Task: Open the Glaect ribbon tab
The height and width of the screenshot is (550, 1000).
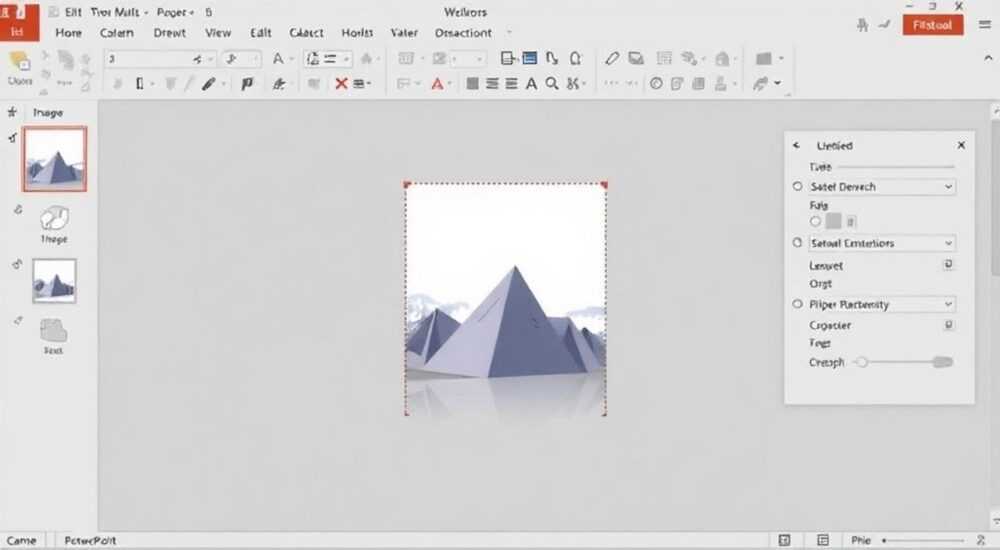Action: click(x=307, y=33)
